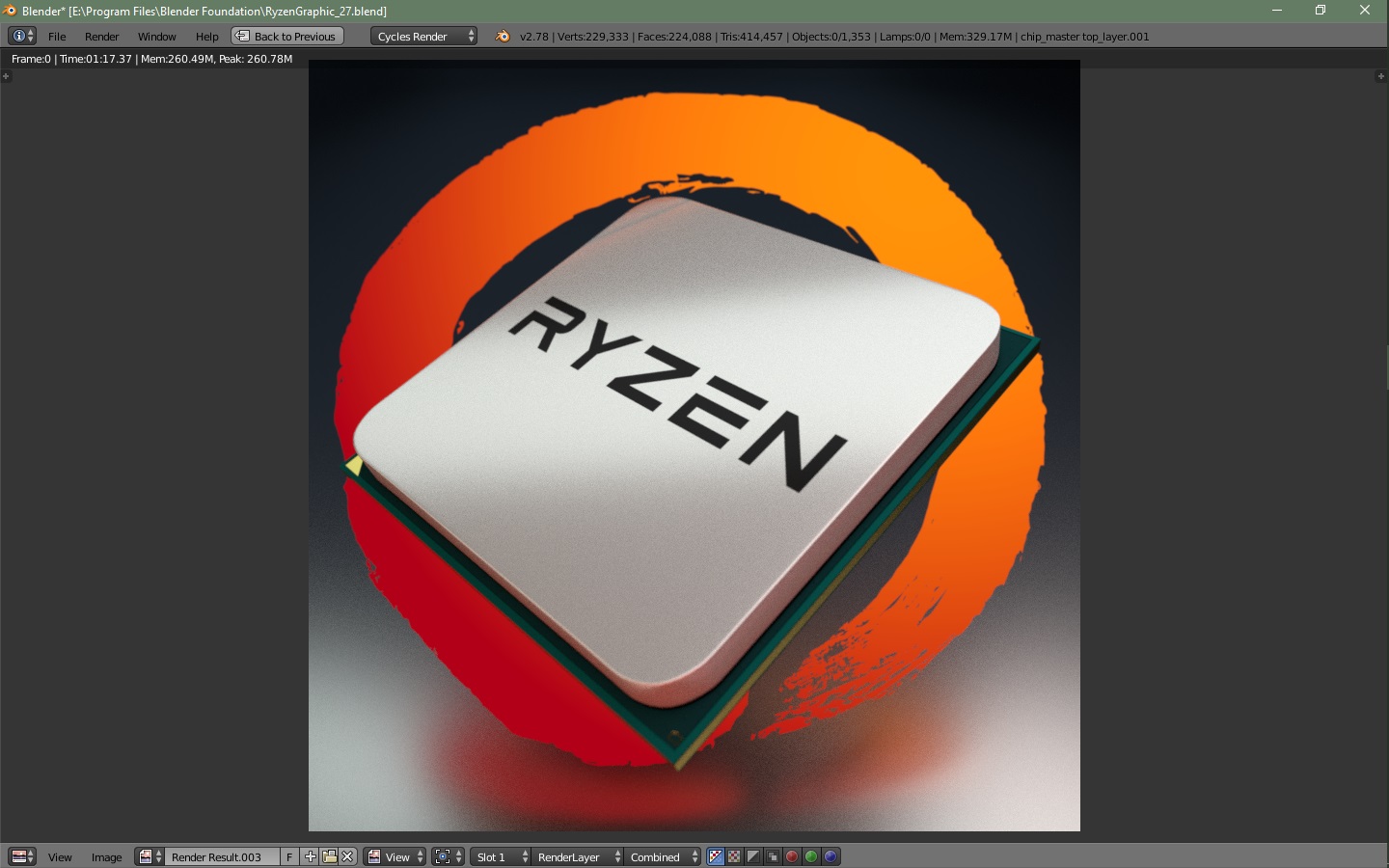Click the scene statistics text v2.78
This screenshot has height=868, width=1389.
pyautogui.click(x=833, y=37)
